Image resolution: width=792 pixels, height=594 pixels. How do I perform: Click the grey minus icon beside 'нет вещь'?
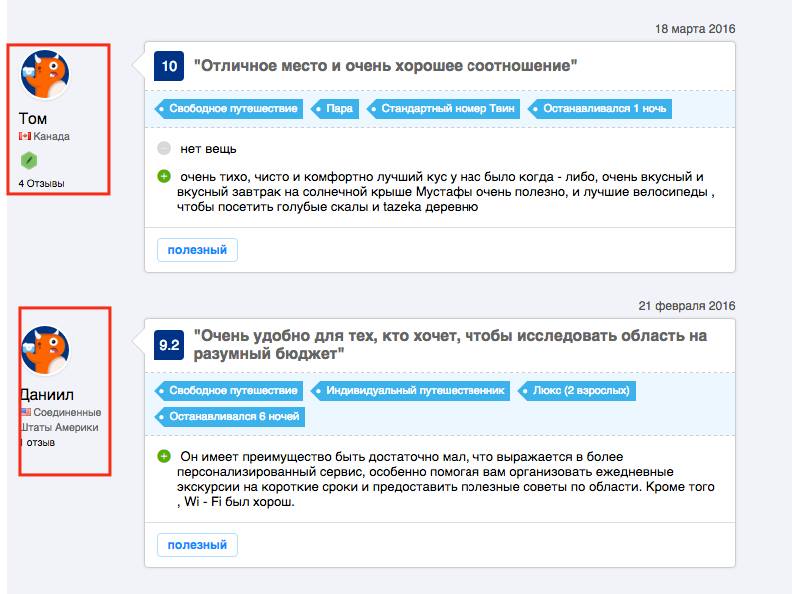pyautogui.click(x=164, y=149)
